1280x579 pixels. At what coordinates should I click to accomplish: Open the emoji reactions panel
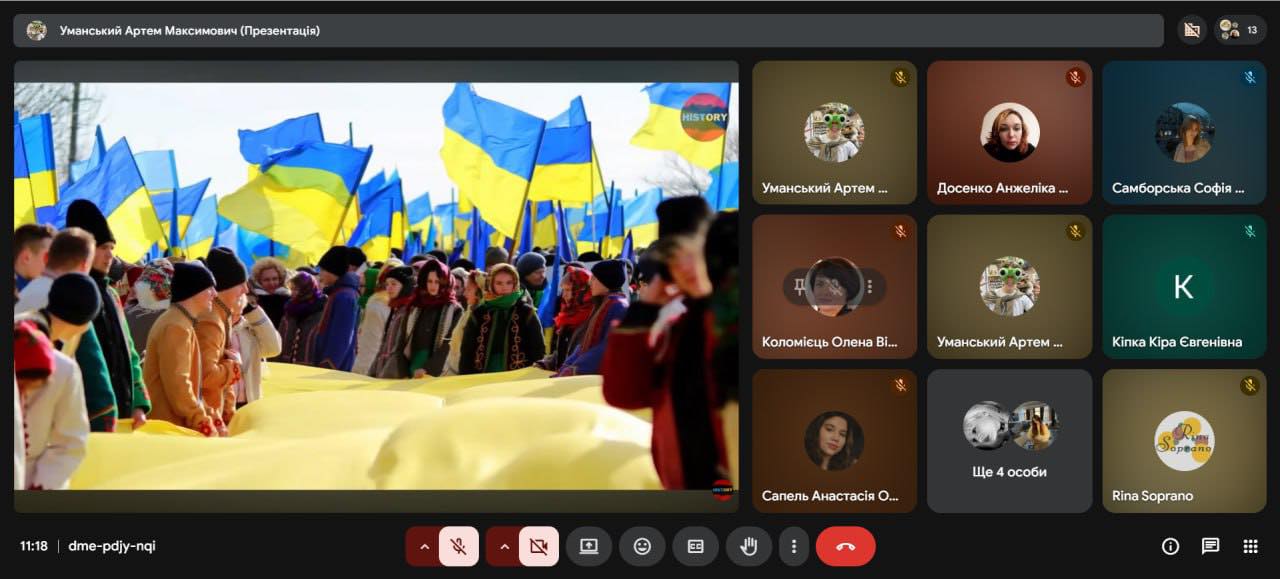point(642,546)
